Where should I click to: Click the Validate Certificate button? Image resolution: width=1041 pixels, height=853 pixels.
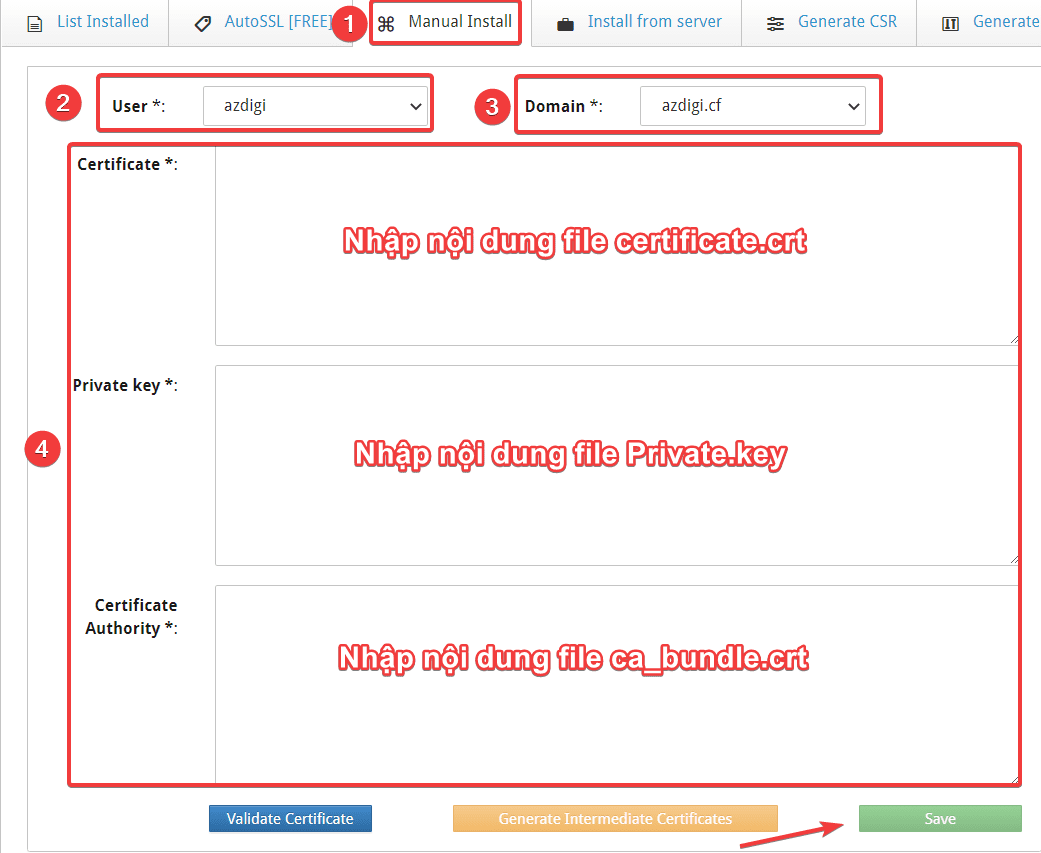(290, 818)
